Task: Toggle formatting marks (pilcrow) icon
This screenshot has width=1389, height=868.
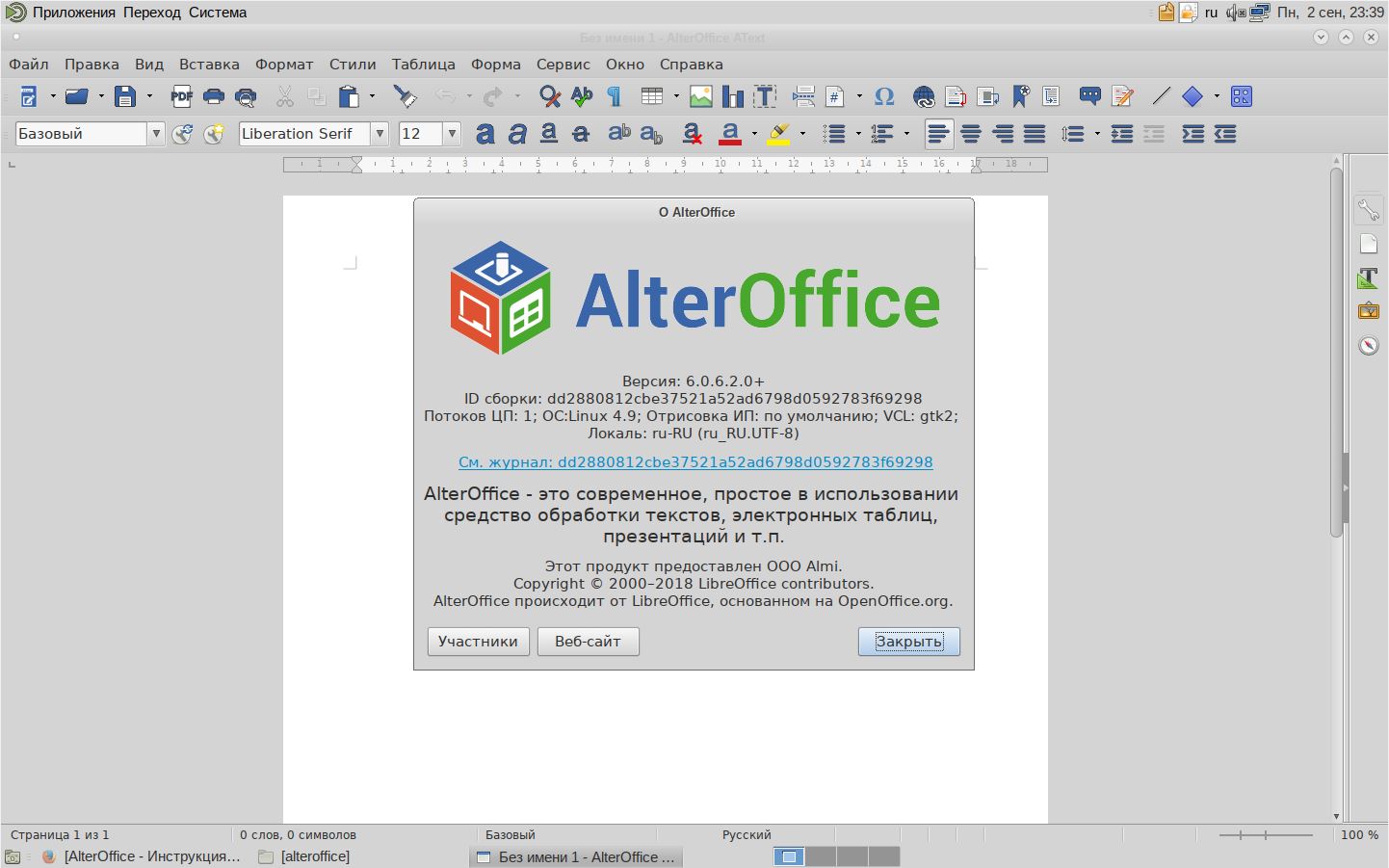Action: coord(614,96)
